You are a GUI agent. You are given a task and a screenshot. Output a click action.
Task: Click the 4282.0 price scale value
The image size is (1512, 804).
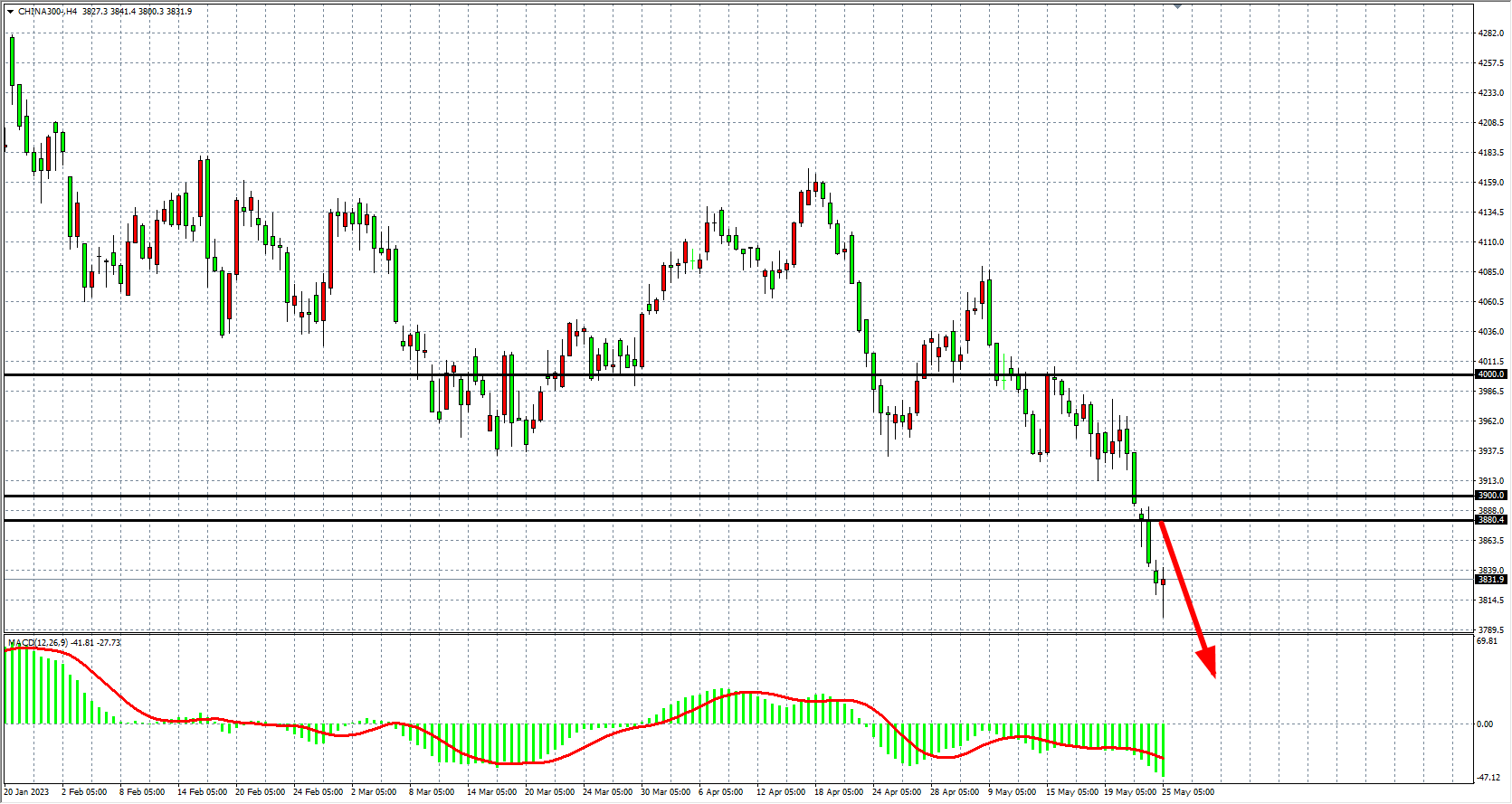tap(1490, 33)
